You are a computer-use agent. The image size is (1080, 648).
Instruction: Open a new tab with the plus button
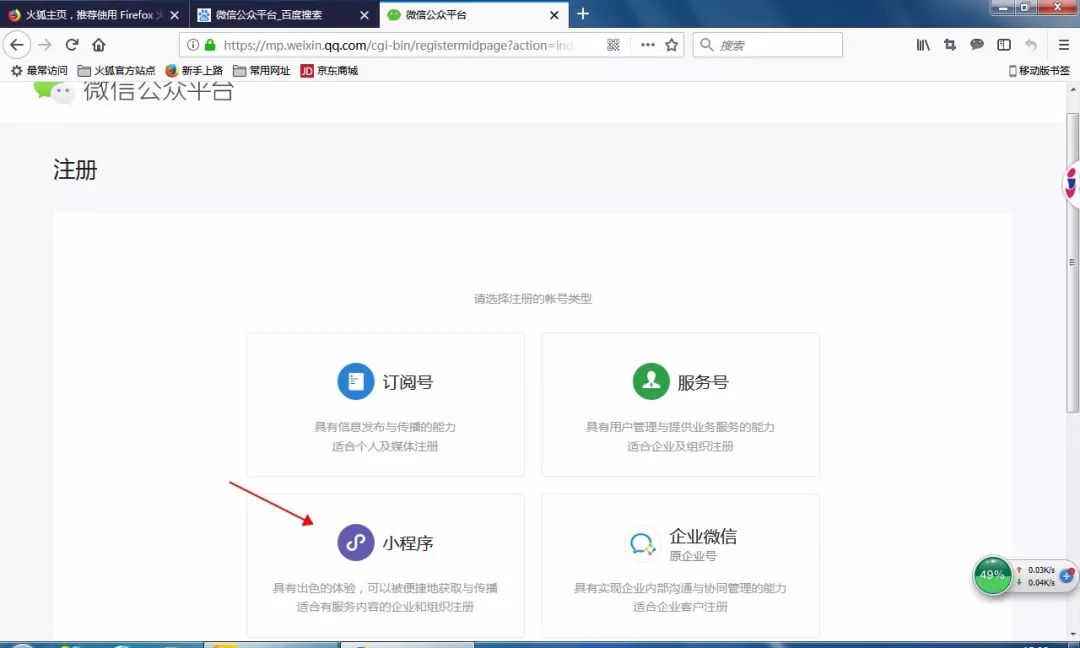tap(583, 14)
